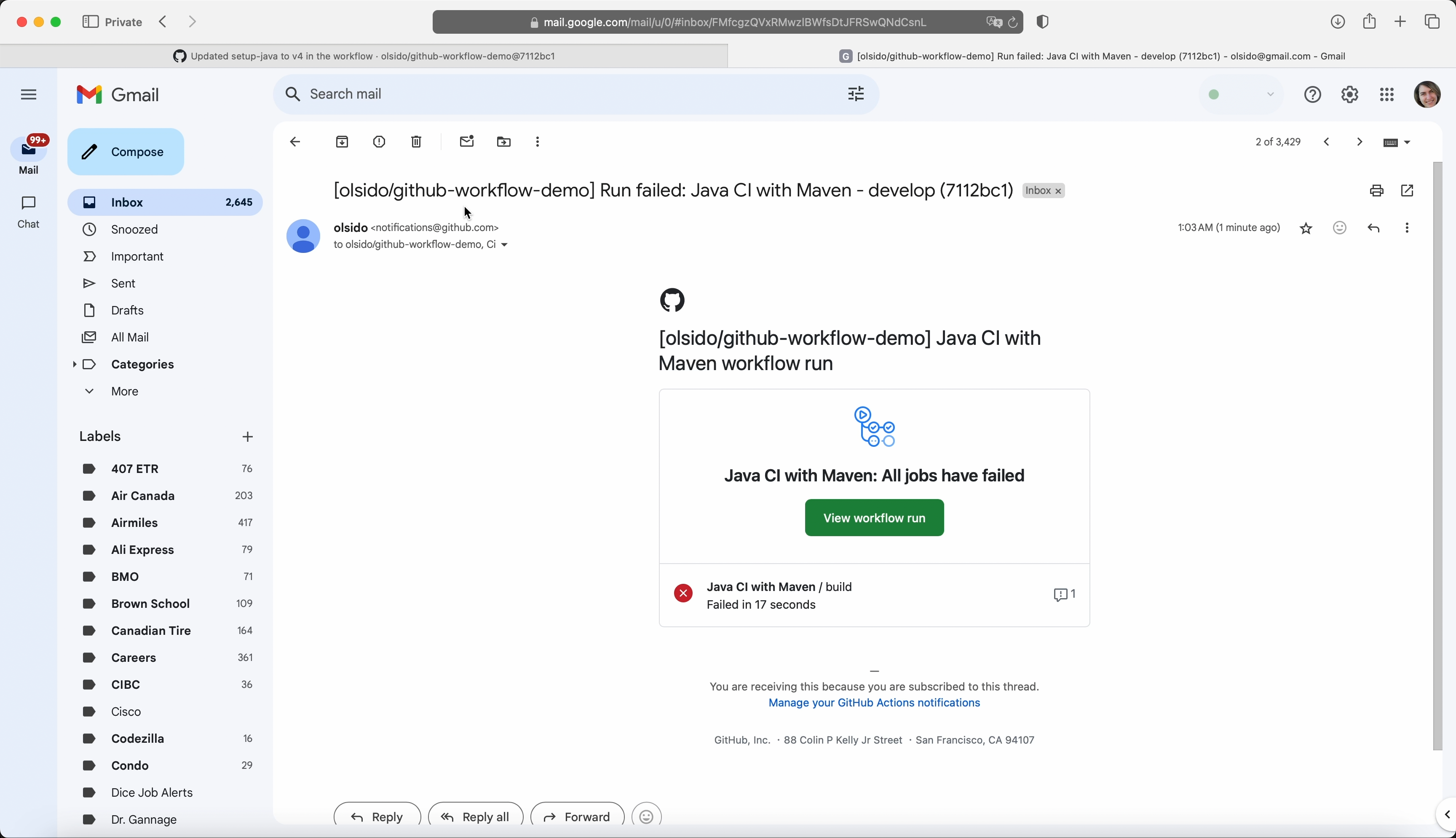
Task: Print the email with the printer icon
Action: (1376, 191)
